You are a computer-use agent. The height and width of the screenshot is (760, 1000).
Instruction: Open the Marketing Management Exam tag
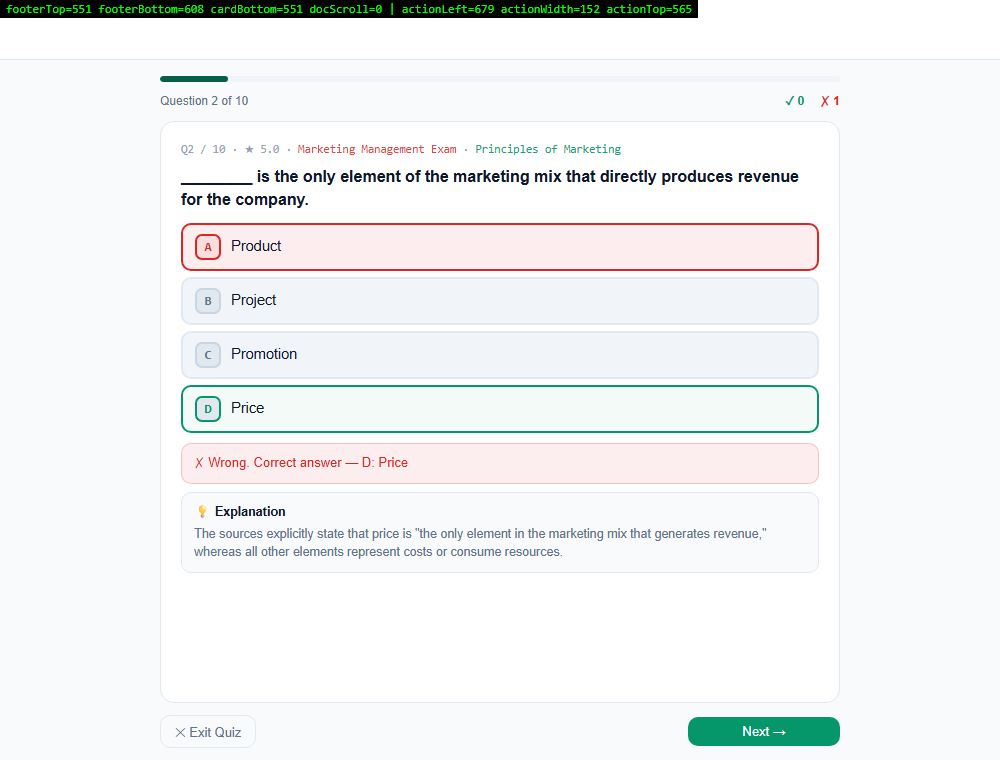click(x=377, y=149)
